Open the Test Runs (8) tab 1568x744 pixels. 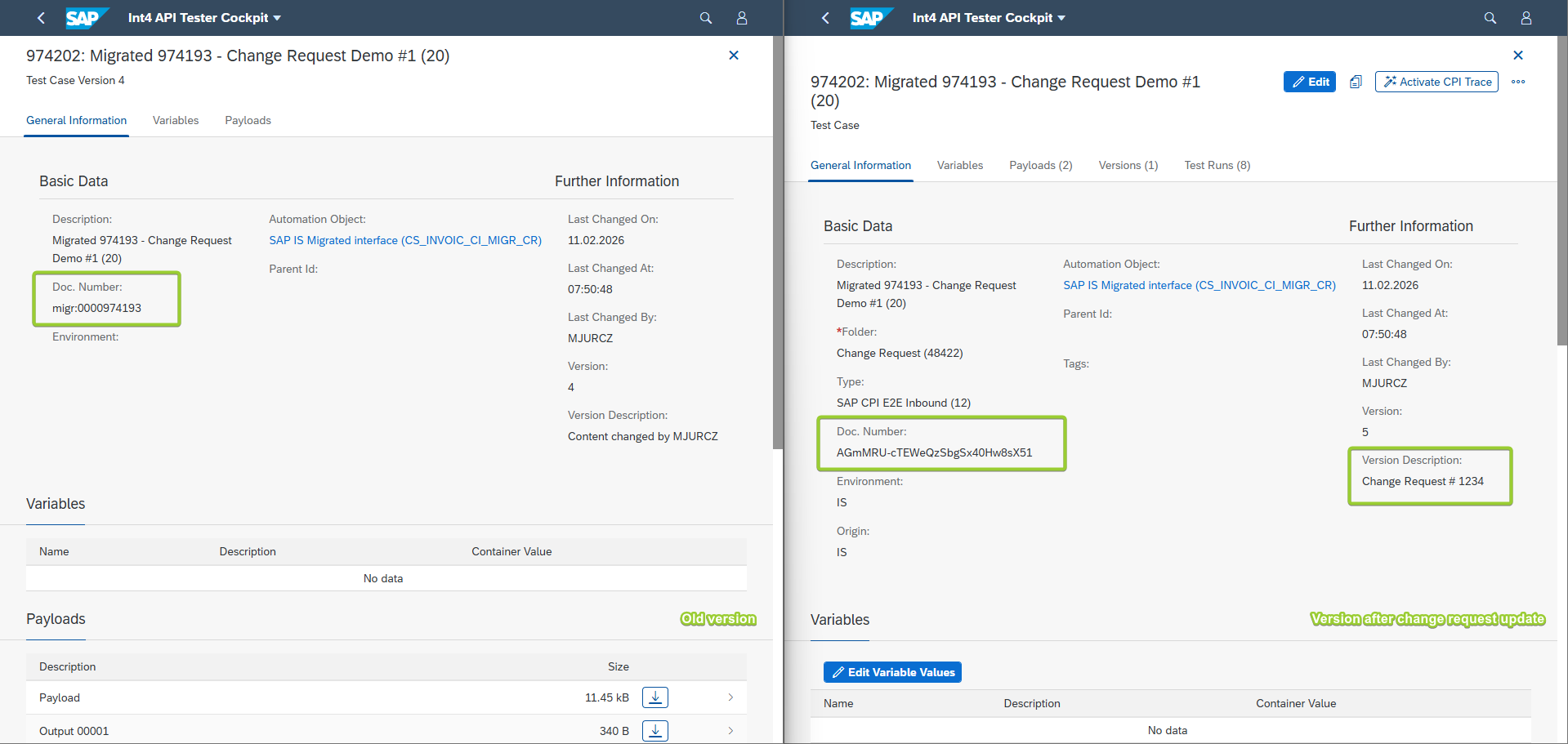coord(1217,165)
